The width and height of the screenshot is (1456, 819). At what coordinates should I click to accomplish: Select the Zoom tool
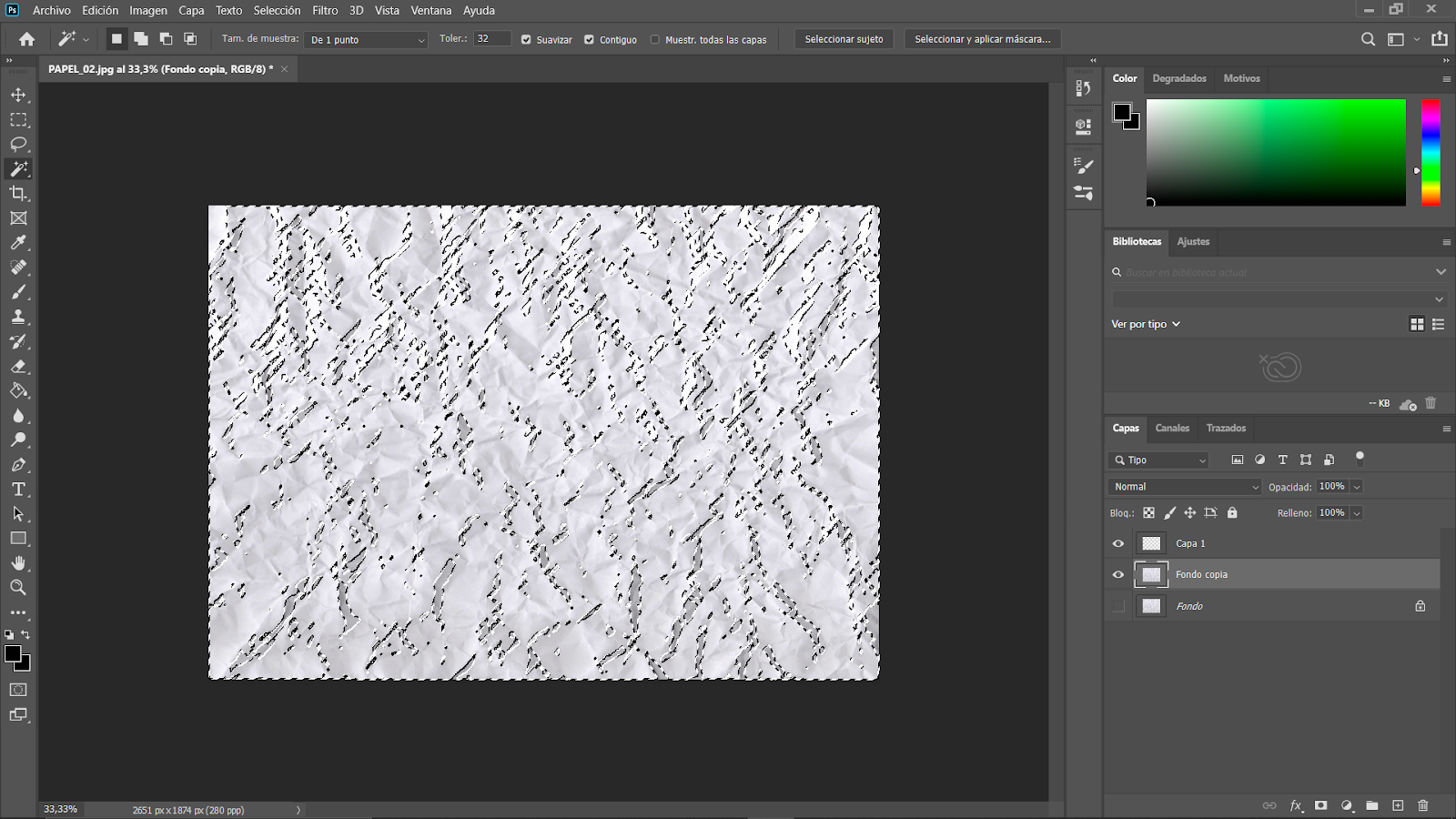(18, 588)
